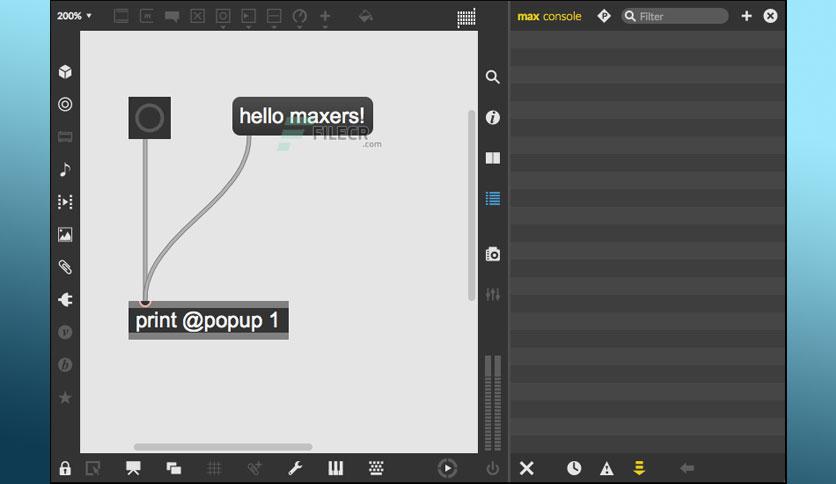Viewport: 836px width, 484px height.
Task: Open the search magnifier in right sidebar
Action: [493, 77]
